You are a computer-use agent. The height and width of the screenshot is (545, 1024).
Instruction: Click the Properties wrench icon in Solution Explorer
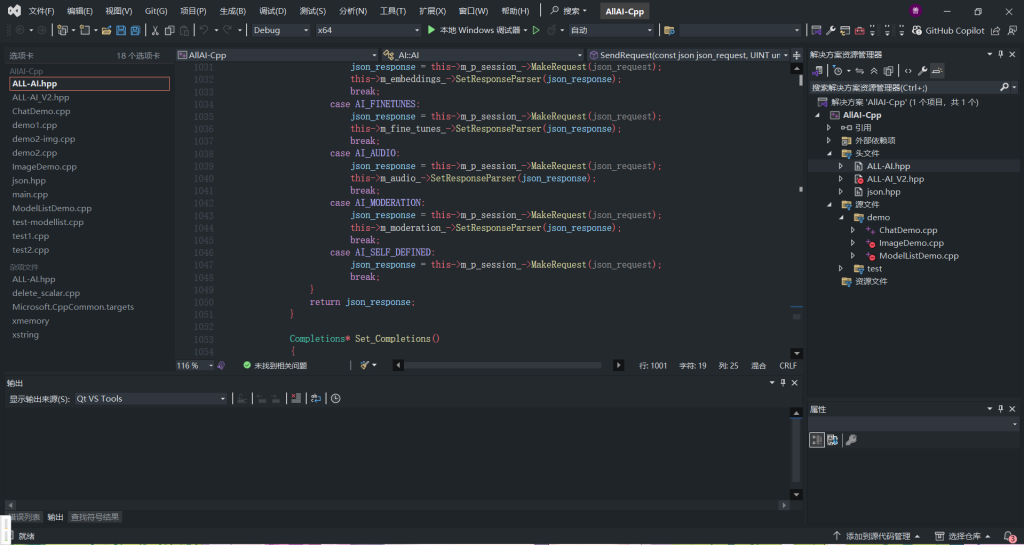[x=923, y=71]
